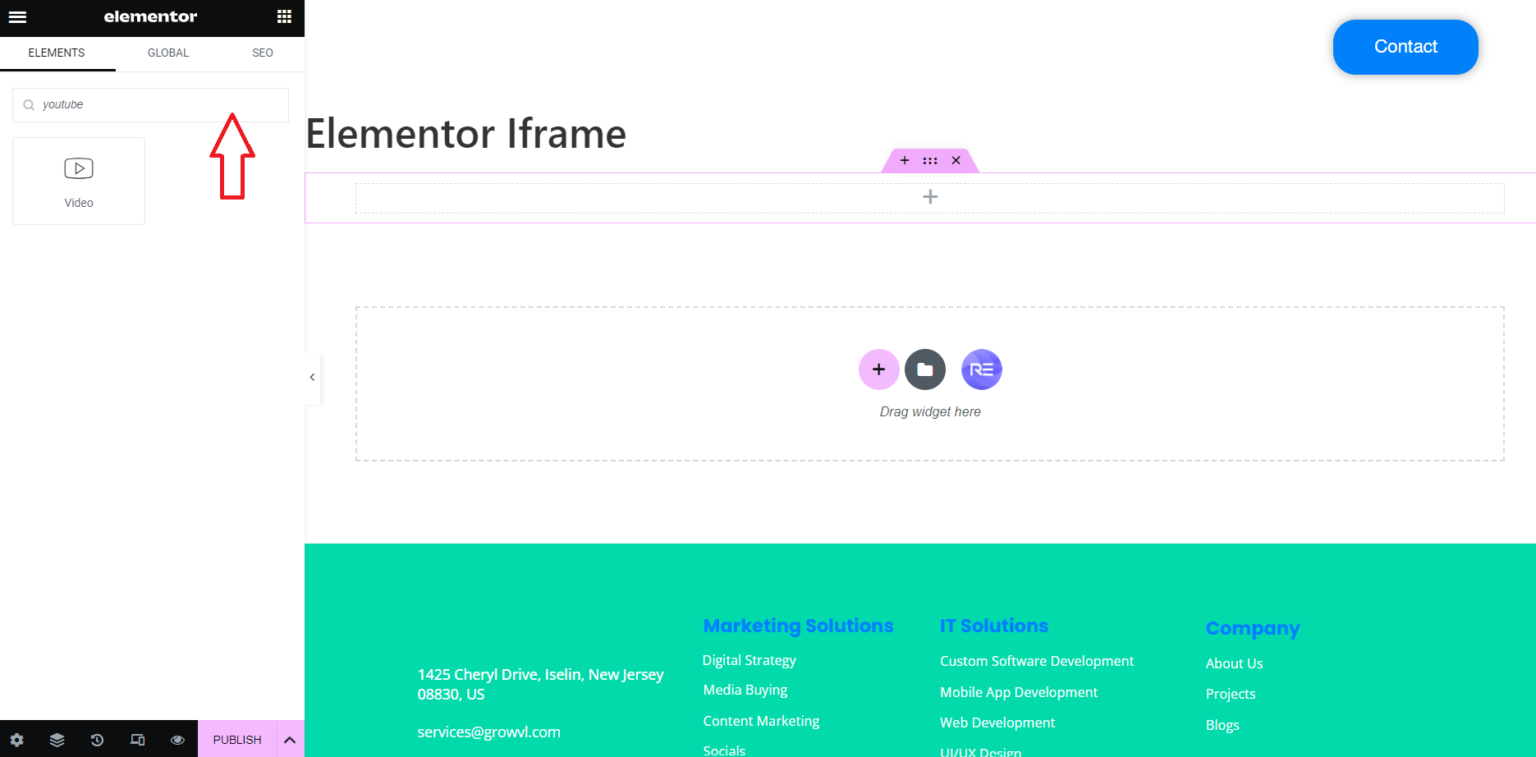The height and width of the screenshot is (757, 1536).
Task: Open the Elementor hamburger menu
Action: click(17, 17)
